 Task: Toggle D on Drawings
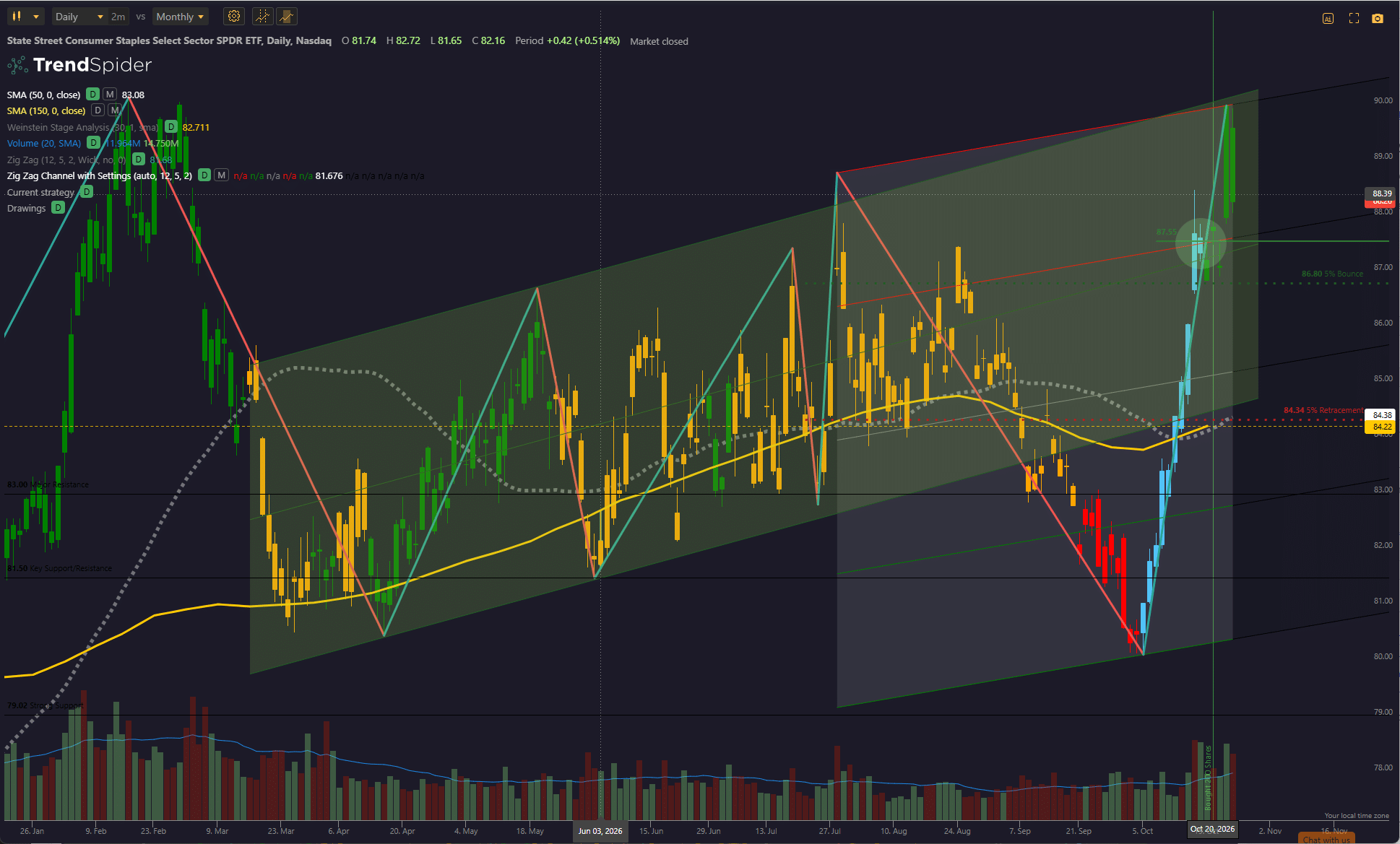(x=58, y=208)
